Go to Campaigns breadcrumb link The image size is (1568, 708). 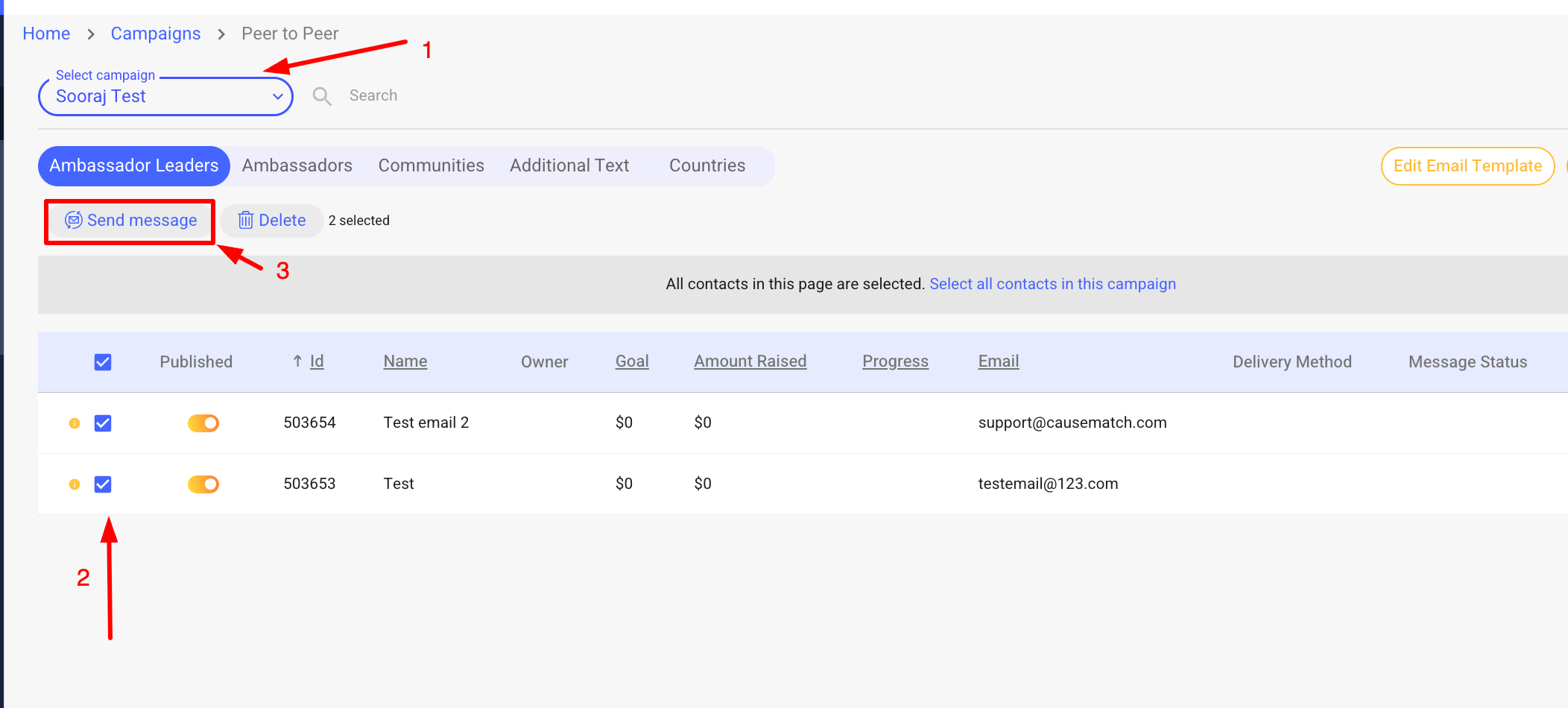(x=156, y=34)
